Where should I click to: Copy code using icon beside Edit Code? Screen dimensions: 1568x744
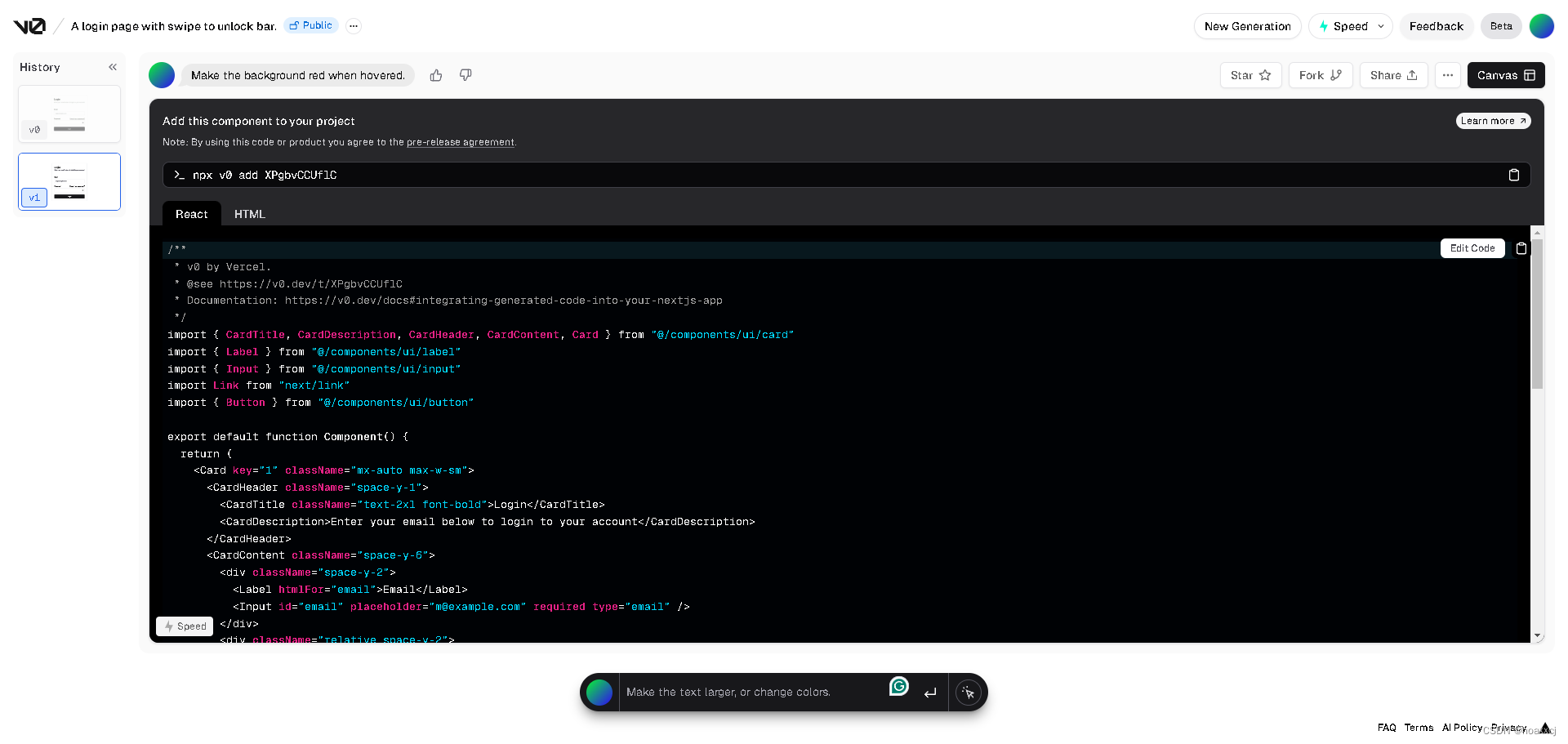click(x=1521, y=248)
